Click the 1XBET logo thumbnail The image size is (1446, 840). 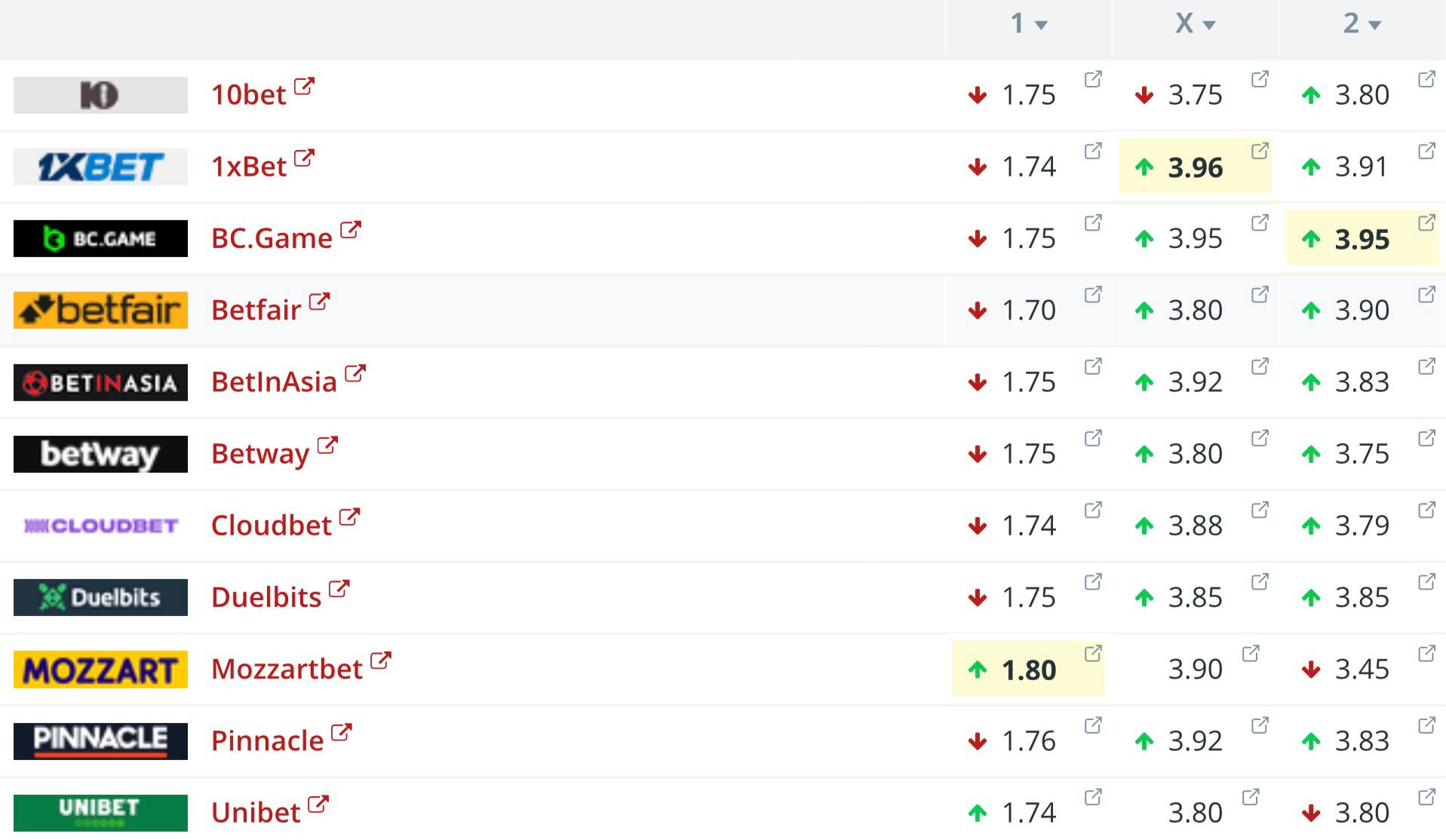coord(100,167)
